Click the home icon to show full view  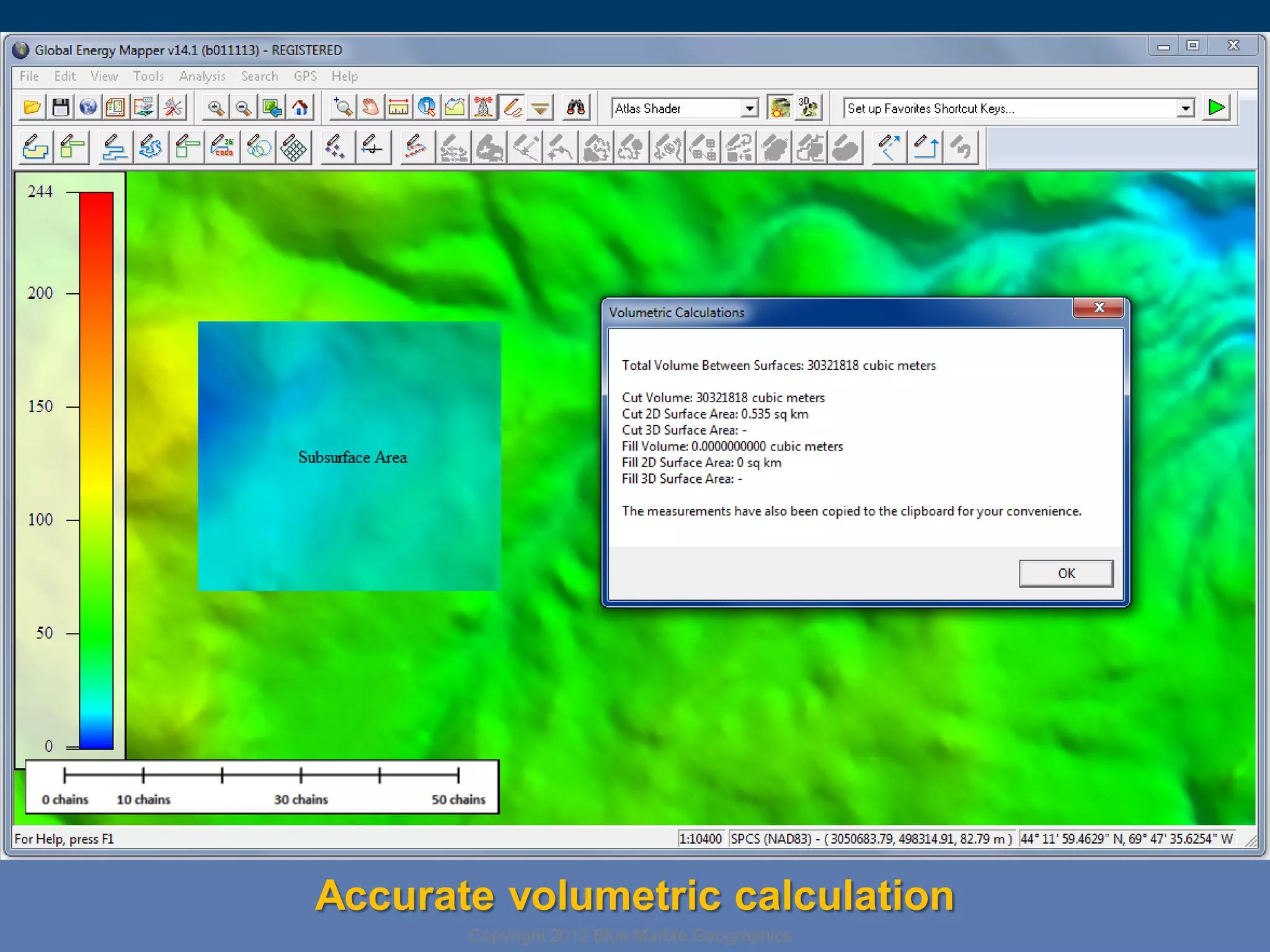tap(300, 108)
